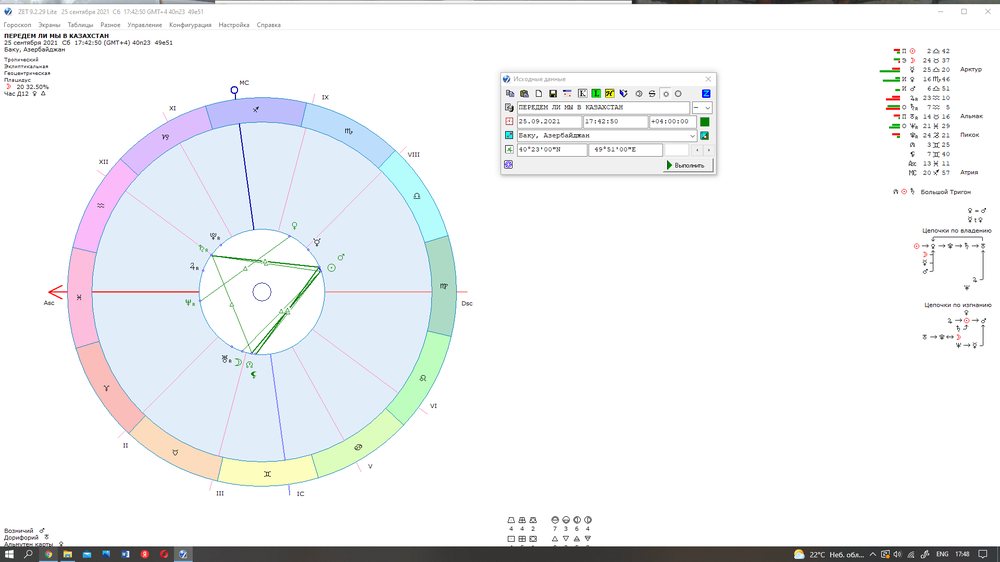Click the copy data icon in Исходные данные
Image resolution: width=1000 pixels, height=562 pixels.
pos(510,94)
